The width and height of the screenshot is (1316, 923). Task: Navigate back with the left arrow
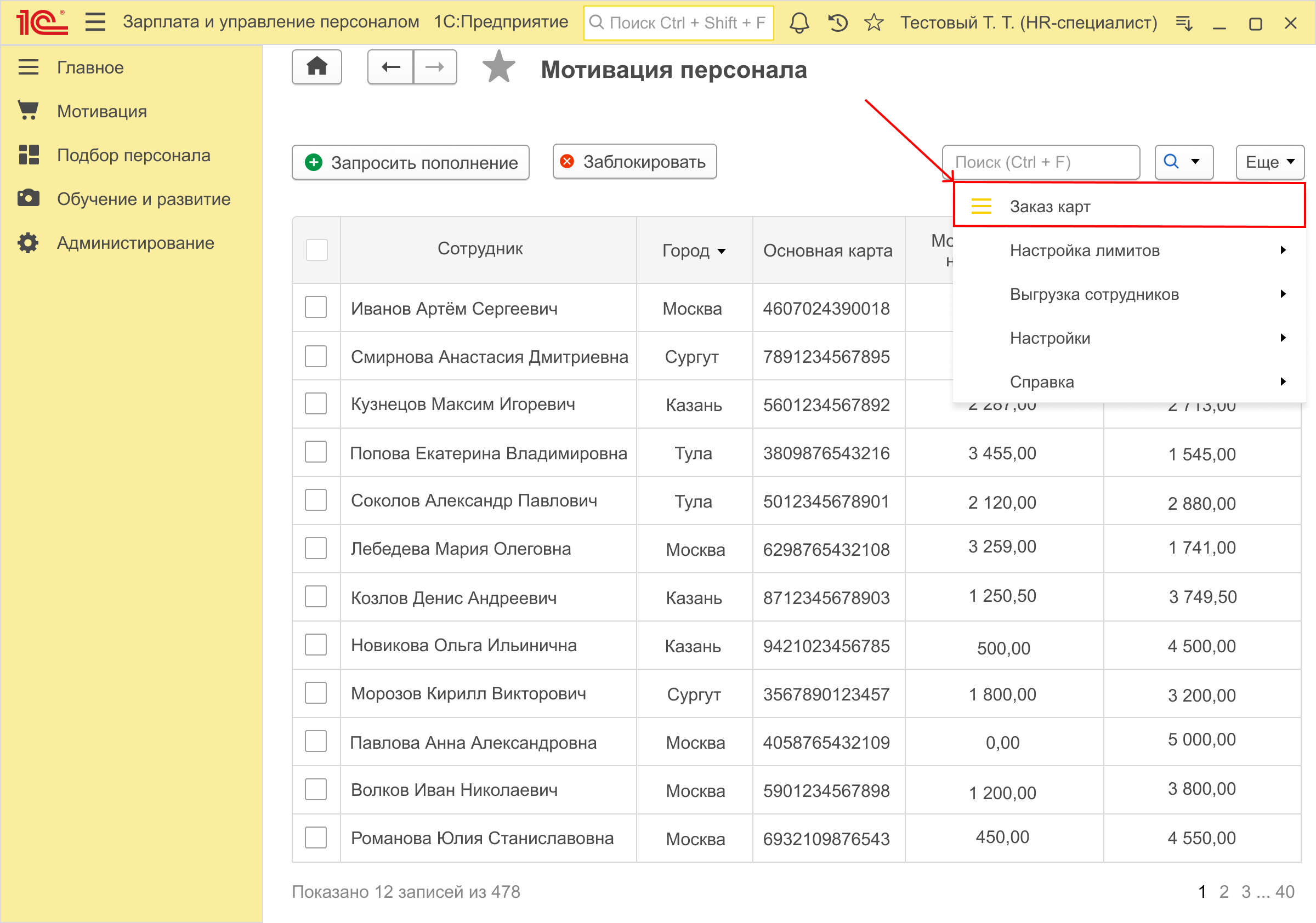click(390, 67)
